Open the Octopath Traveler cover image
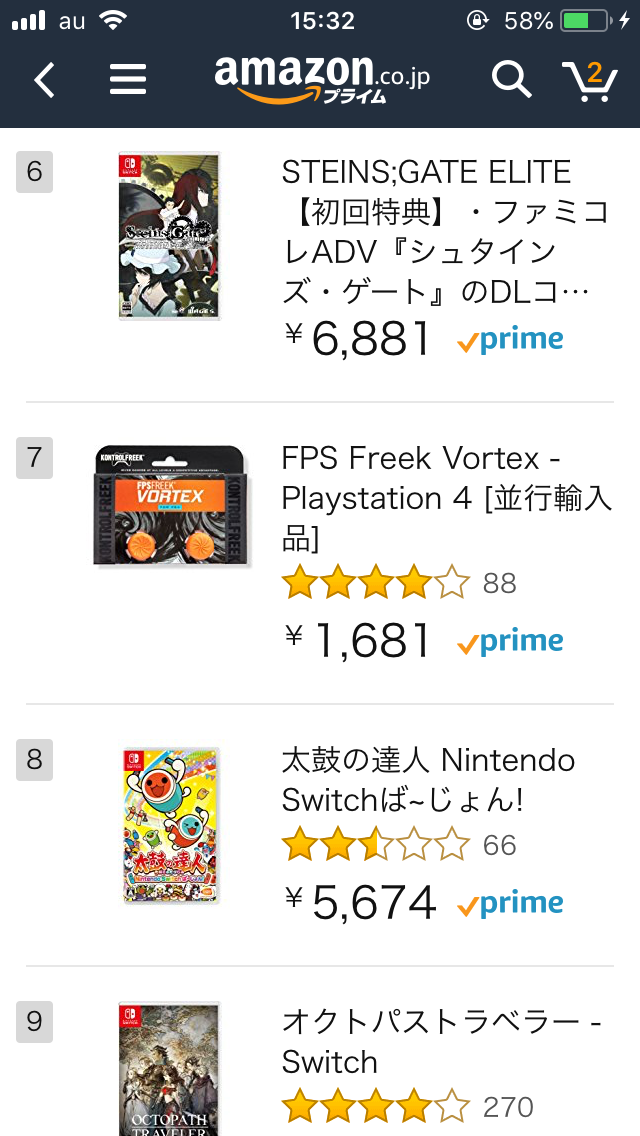Viewport: 640px width, 1136px height. tap(169, 1069)
